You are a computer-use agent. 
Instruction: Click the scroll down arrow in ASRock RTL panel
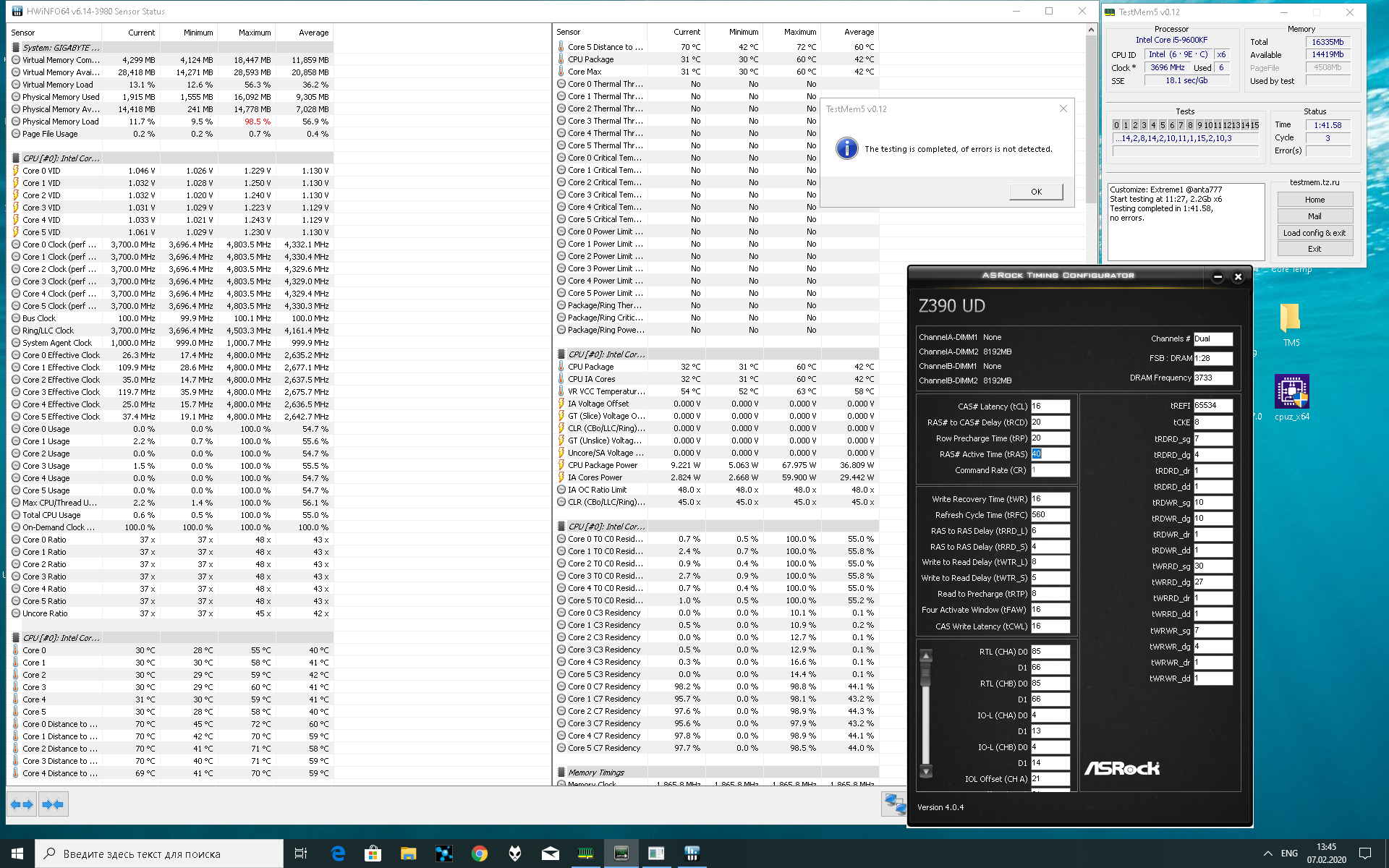click(926, 771)
